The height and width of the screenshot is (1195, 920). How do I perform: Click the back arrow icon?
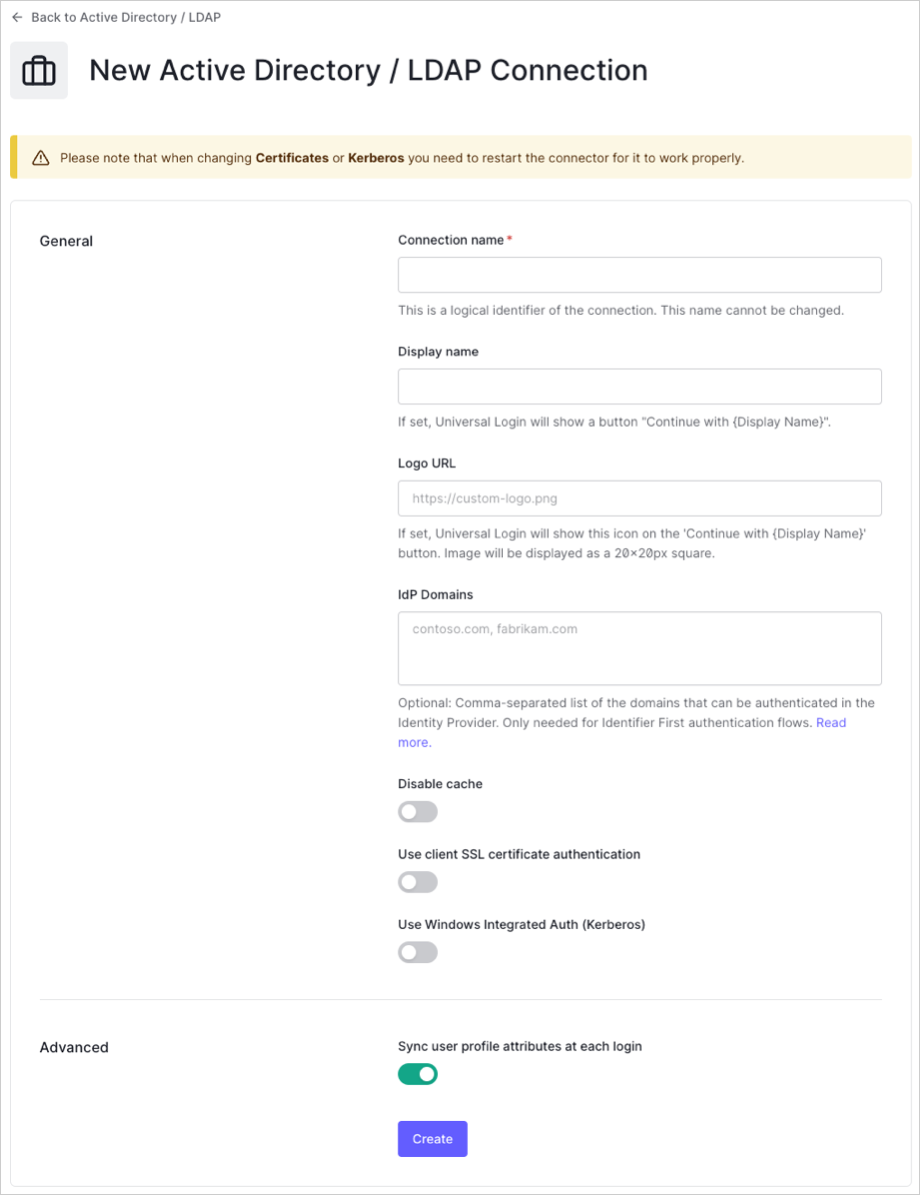click(x=20, y=17)
